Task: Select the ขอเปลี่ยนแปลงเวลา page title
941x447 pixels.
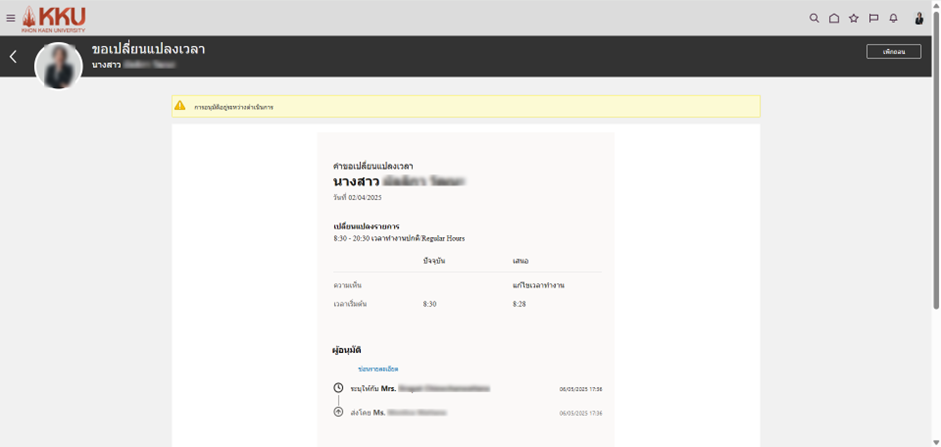Action: (148, 49)
